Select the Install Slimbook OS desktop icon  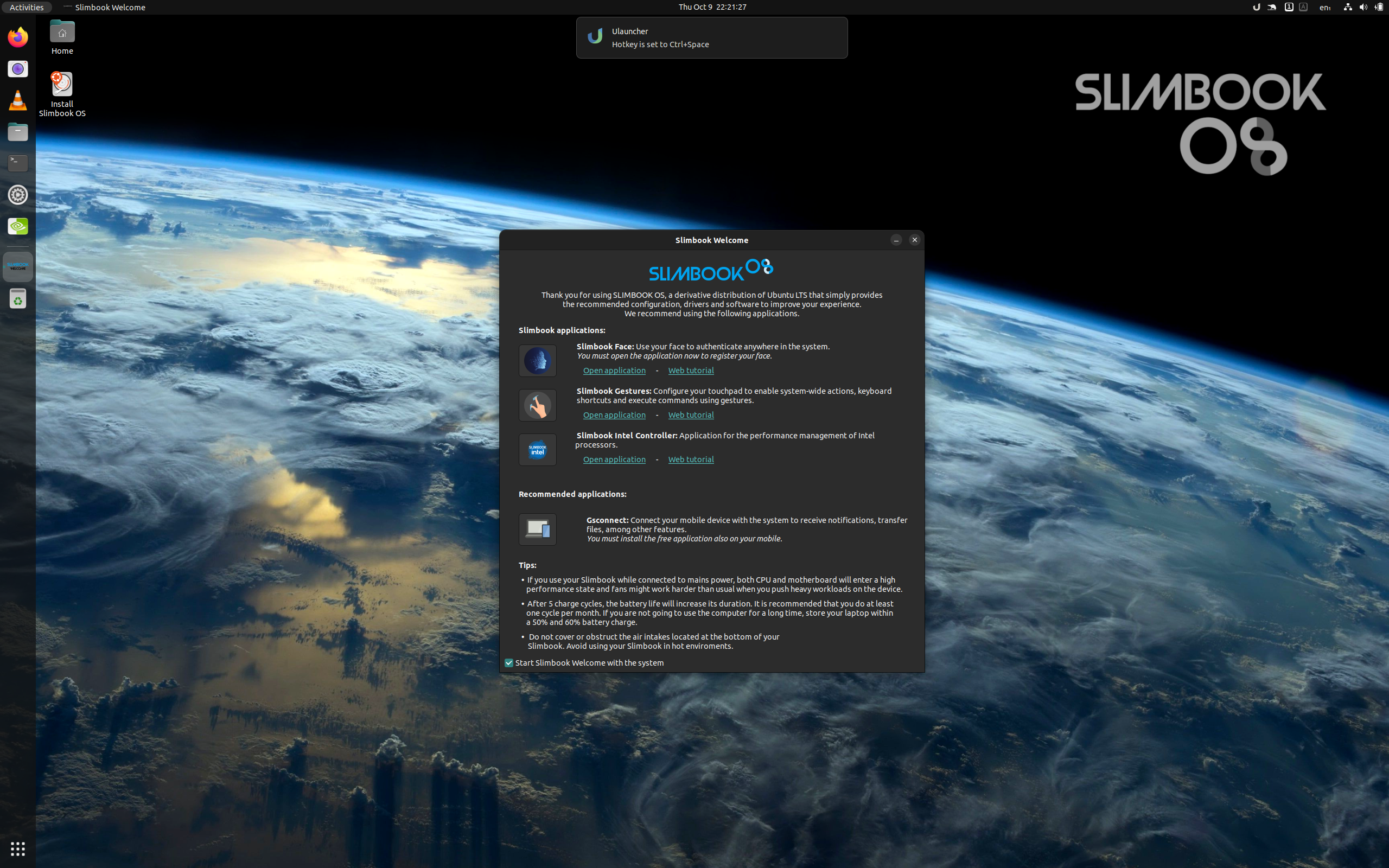[62, 95]
